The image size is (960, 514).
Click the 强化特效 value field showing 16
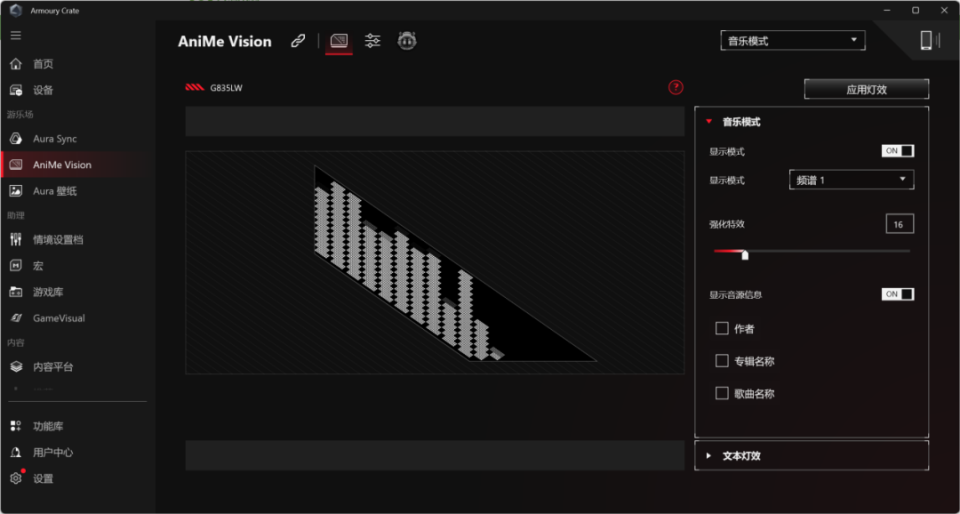tap(899, 224)
